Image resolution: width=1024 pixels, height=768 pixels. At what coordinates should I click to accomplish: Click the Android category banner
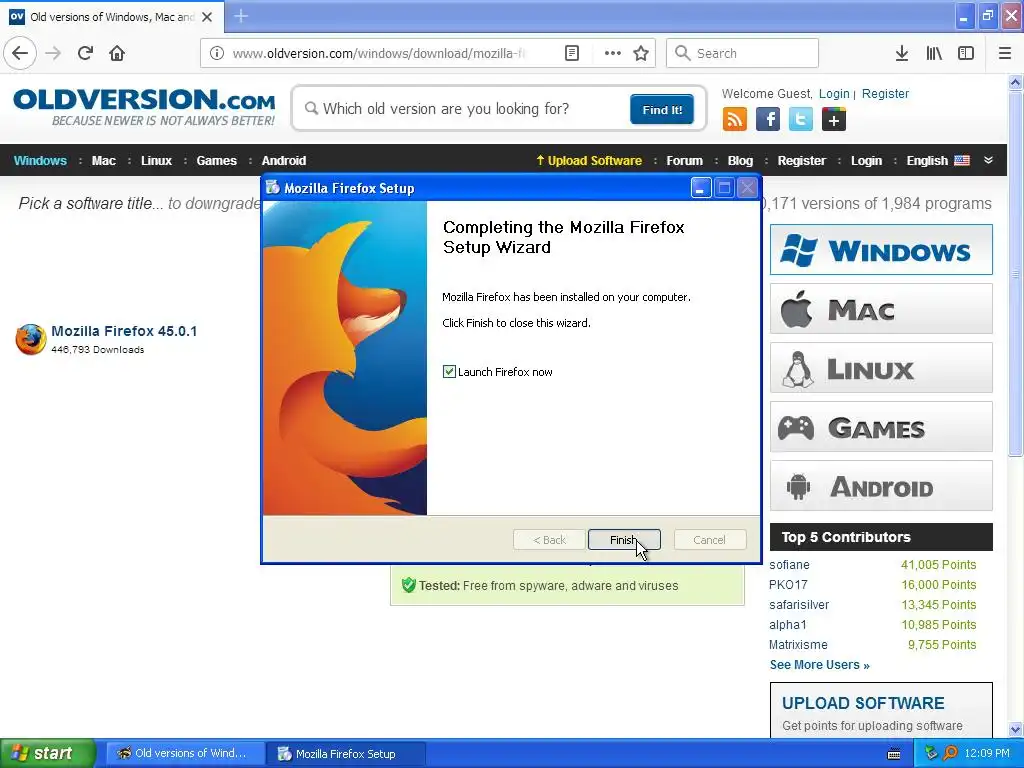[x=881, y=486]
